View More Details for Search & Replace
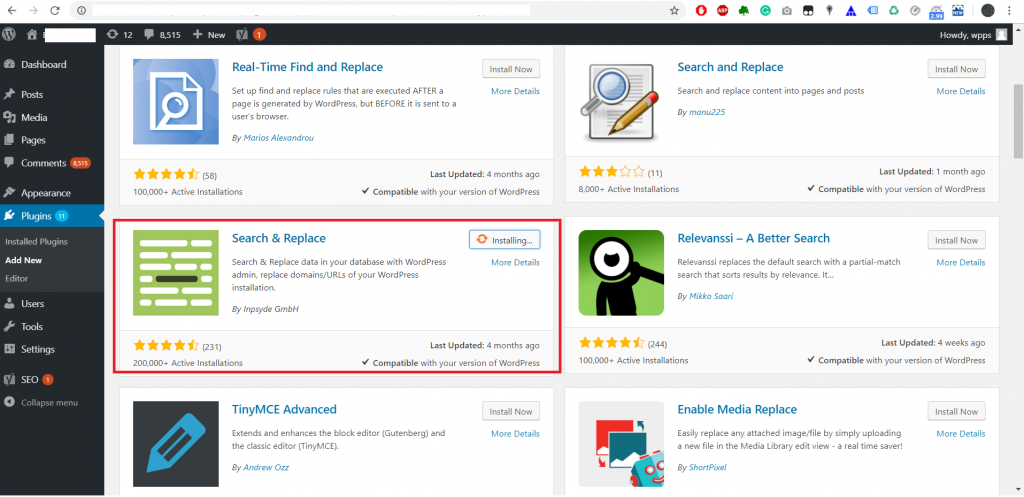The width and height of the screenshot is (1024, 497). click(515, 263)
